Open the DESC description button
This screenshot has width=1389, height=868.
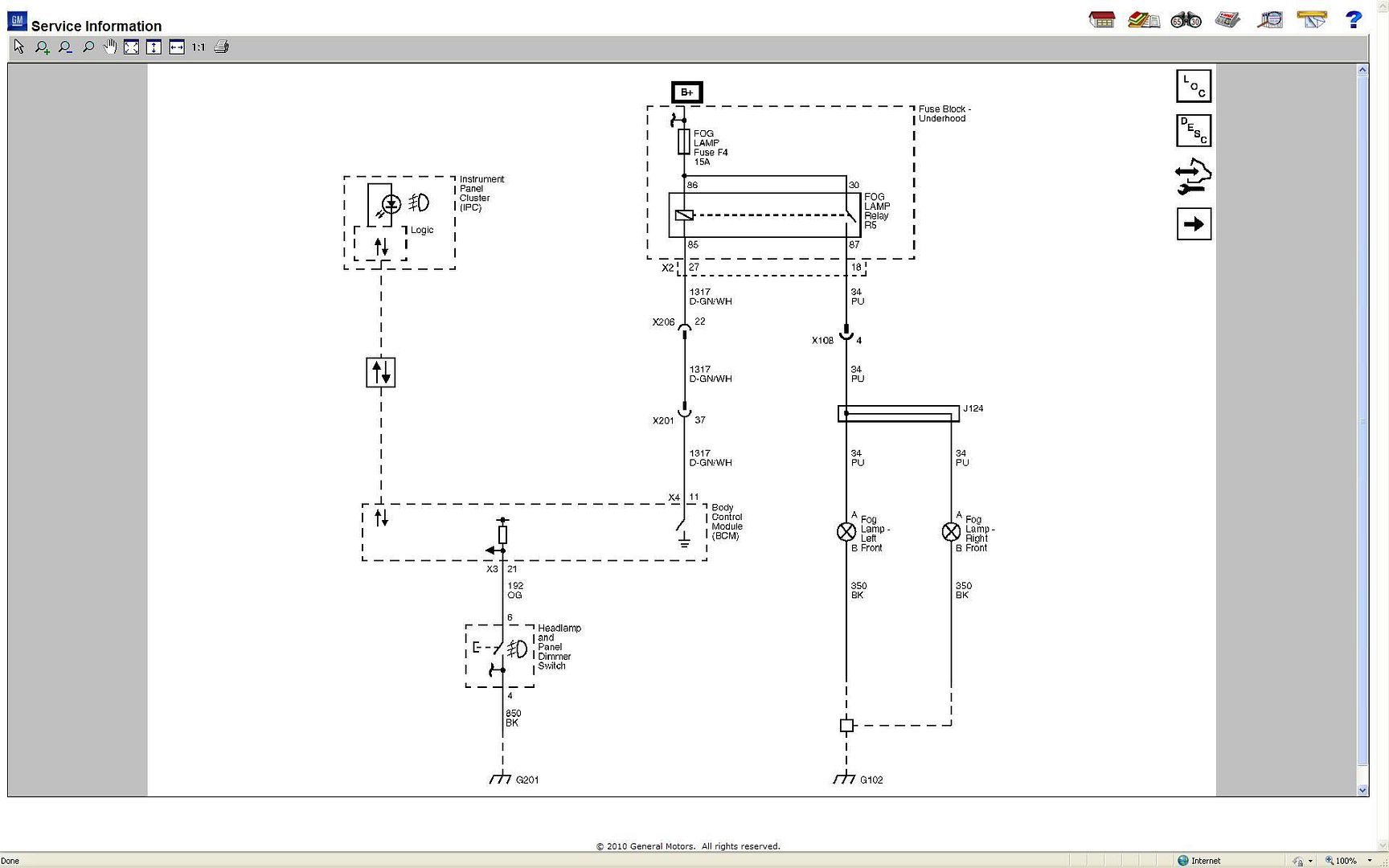coord(1194,131)
